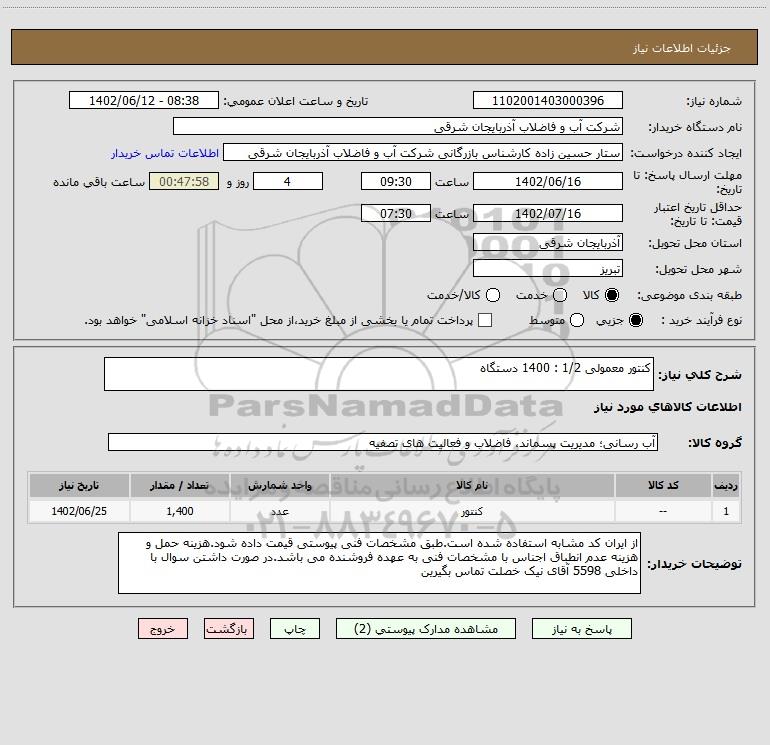Click the ردیف column header

(x=726, y=485)
